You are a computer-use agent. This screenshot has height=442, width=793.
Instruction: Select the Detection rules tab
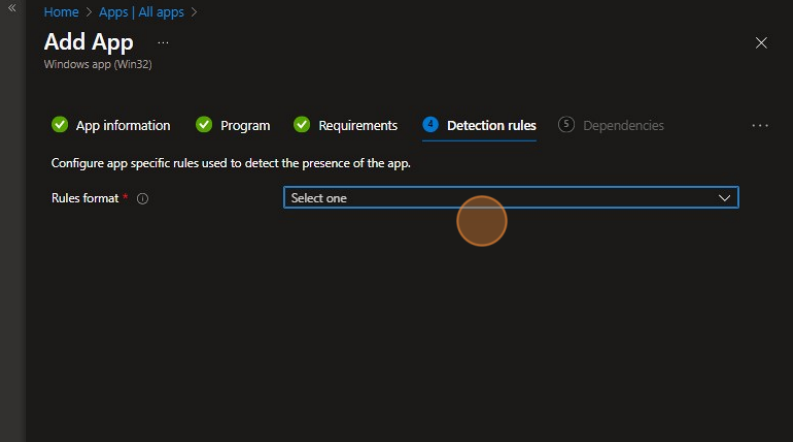tap(491, 126)
